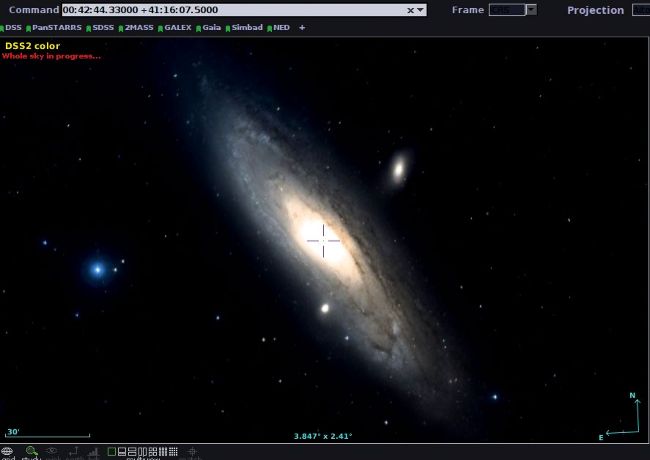Switch to the two-panel multiview layout
The width and height of the screenshot is (650, 460).
click(x=122, y=452)
